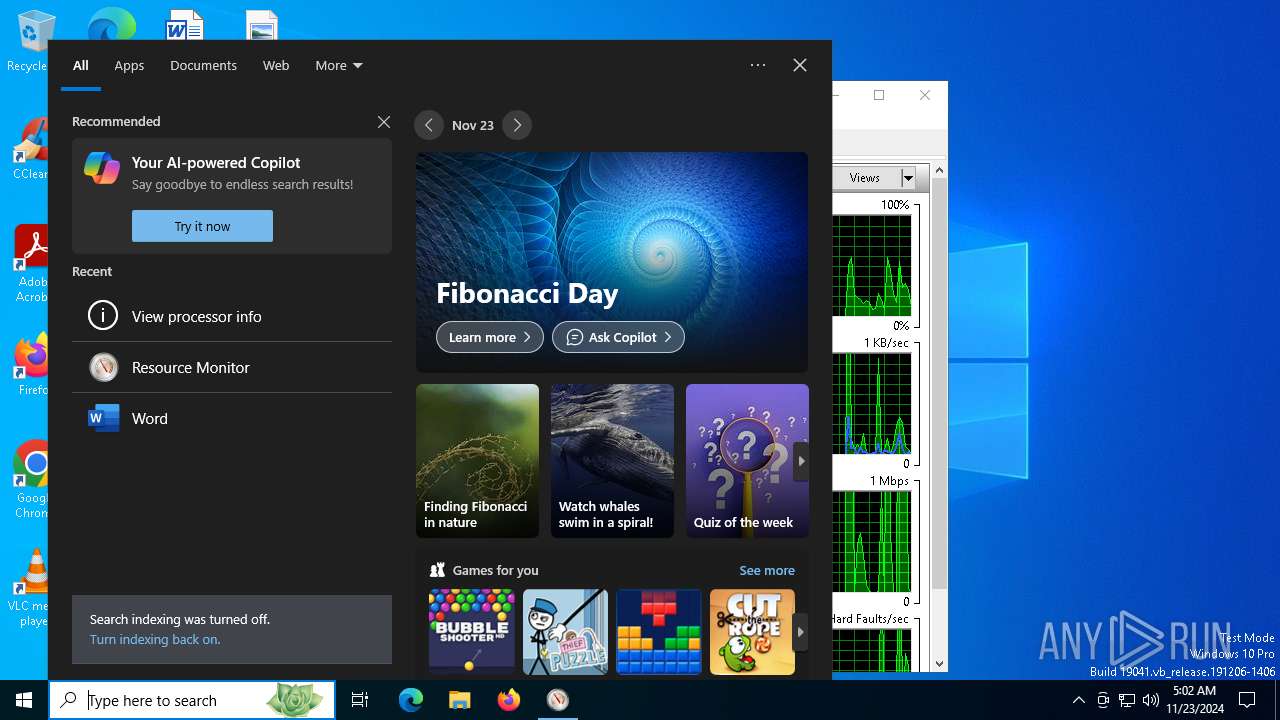Go to next day after Nov 23

click(x=517, y=125)
